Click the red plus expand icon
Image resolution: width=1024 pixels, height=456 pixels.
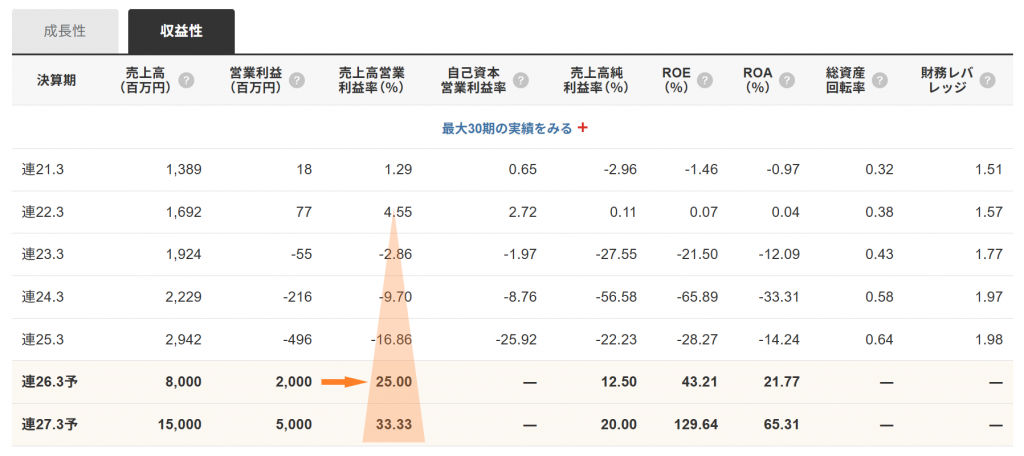pyautogui.click(x=583, y=128)
